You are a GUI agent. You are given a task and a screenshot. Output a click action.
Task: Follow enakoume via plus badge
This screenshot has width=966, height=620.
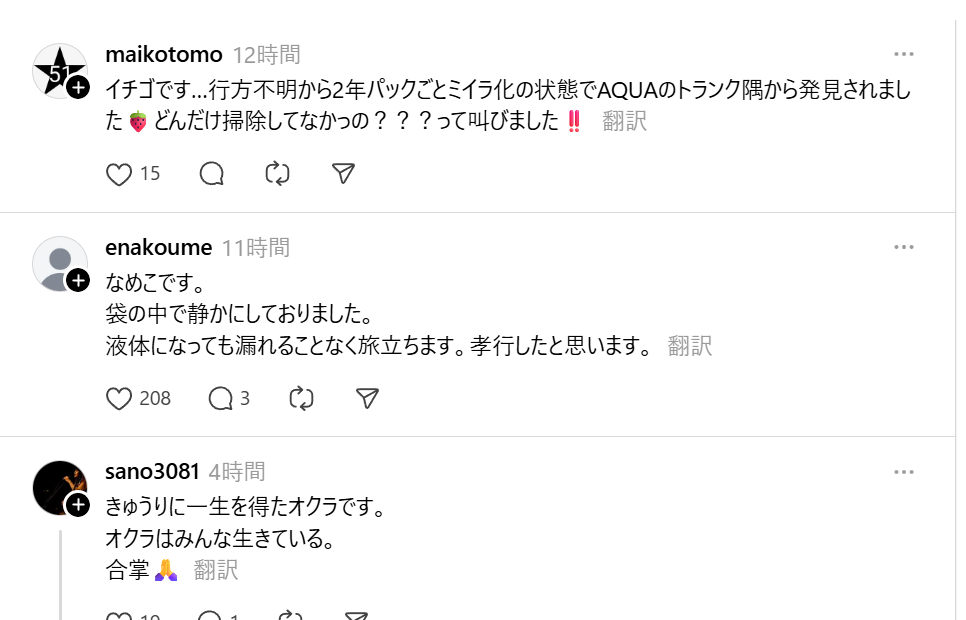tap(79, 281)
